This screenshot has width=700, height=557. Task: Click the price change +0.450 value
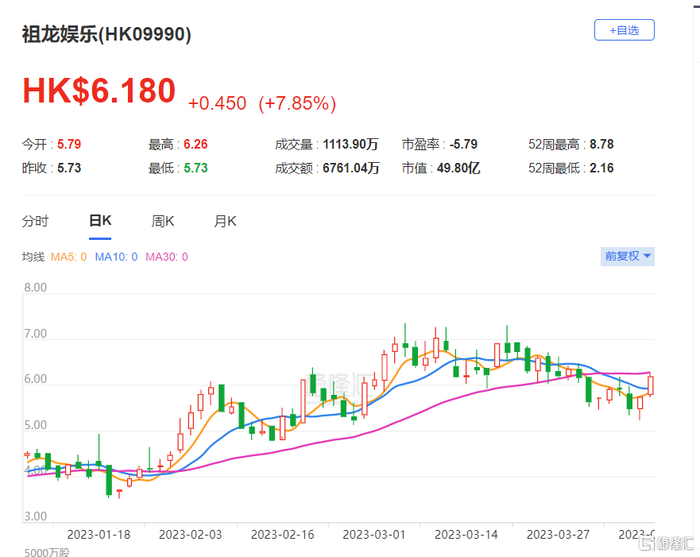pyautogui.click(x=217, y=103)
